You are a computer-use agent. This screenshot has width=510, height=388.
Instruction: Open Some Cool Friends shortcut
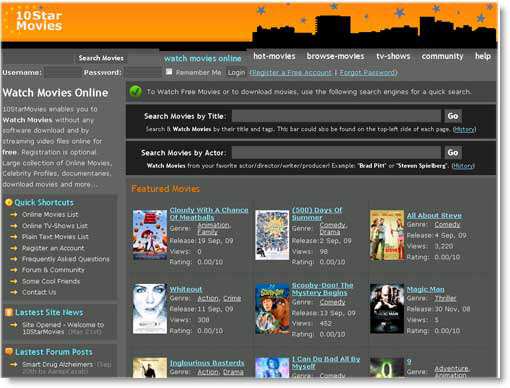coord(51,281)
